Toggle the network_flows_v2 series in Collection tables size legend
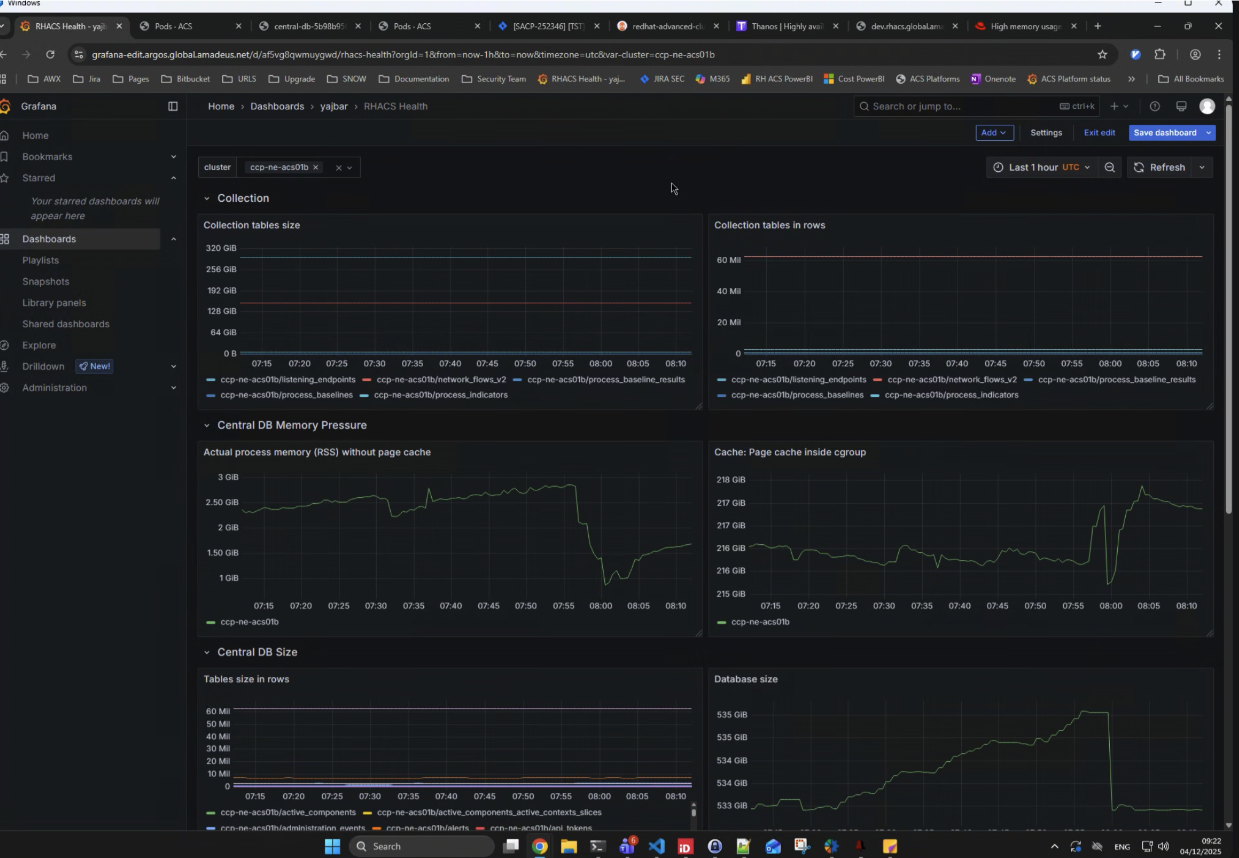The width and height of the screenshot is (1239, 858). point(441,380)
